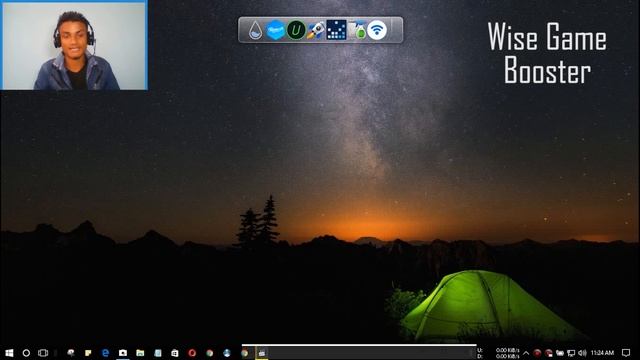Open the Action Center notifications icon
Screen dimensions: 640x360
(626, 353)
